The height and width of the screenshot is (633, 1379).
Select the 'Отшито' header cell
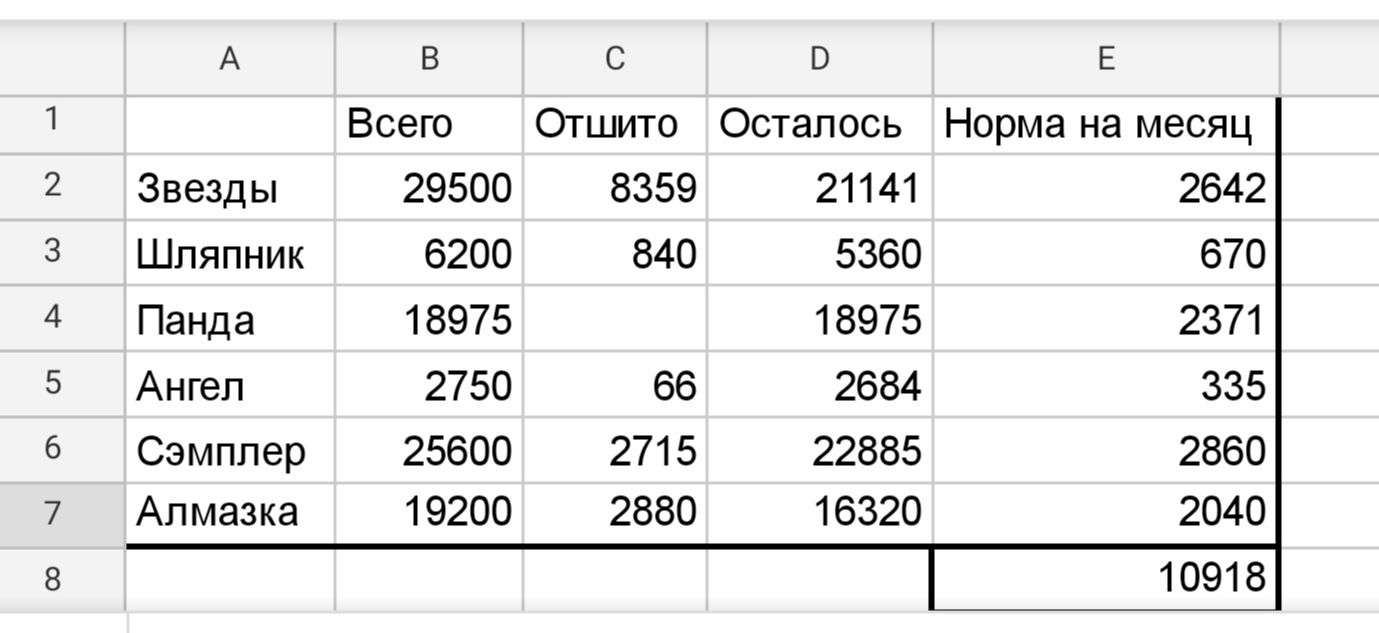coord(614,125)
